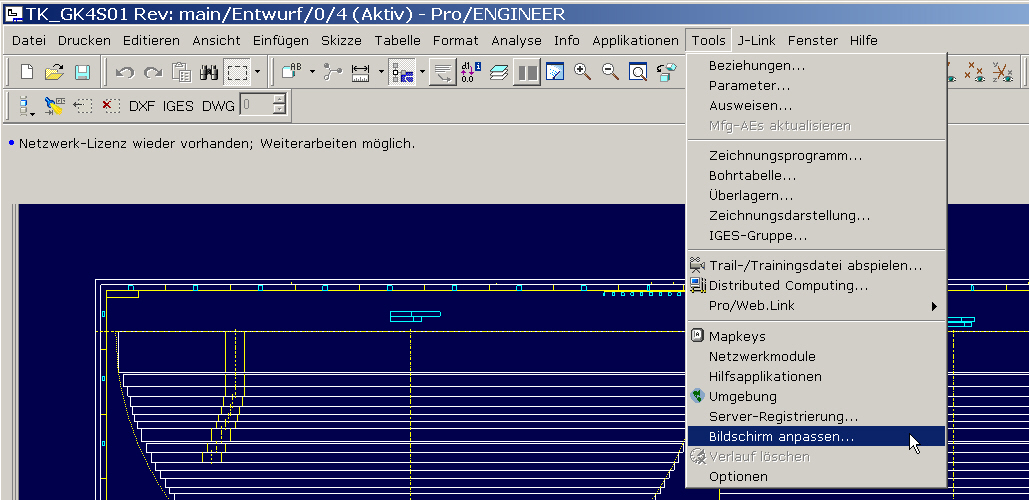Toggle coordinate systems visibility eye icon

[x=1003, y=72]
